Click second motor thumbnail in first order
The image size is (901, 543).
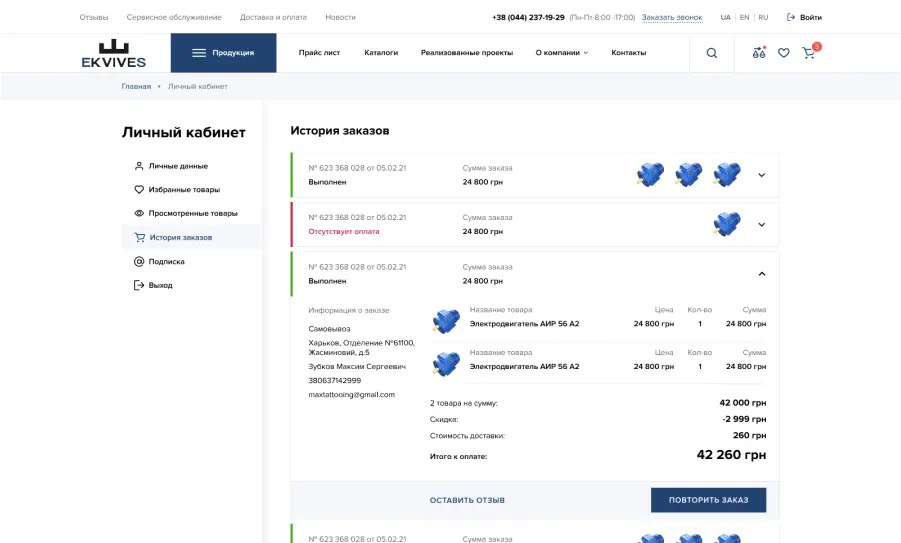pos(688,175)
